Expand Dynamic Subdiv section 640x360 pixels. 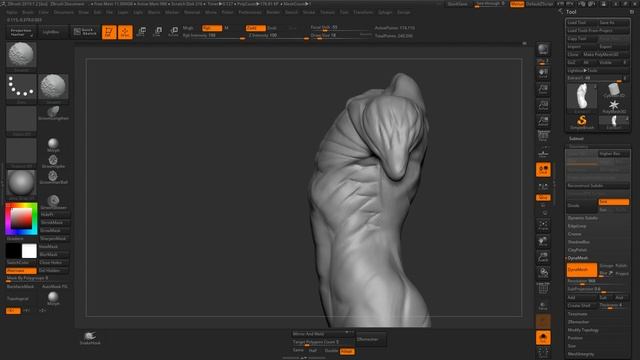[x=582, y=218]
